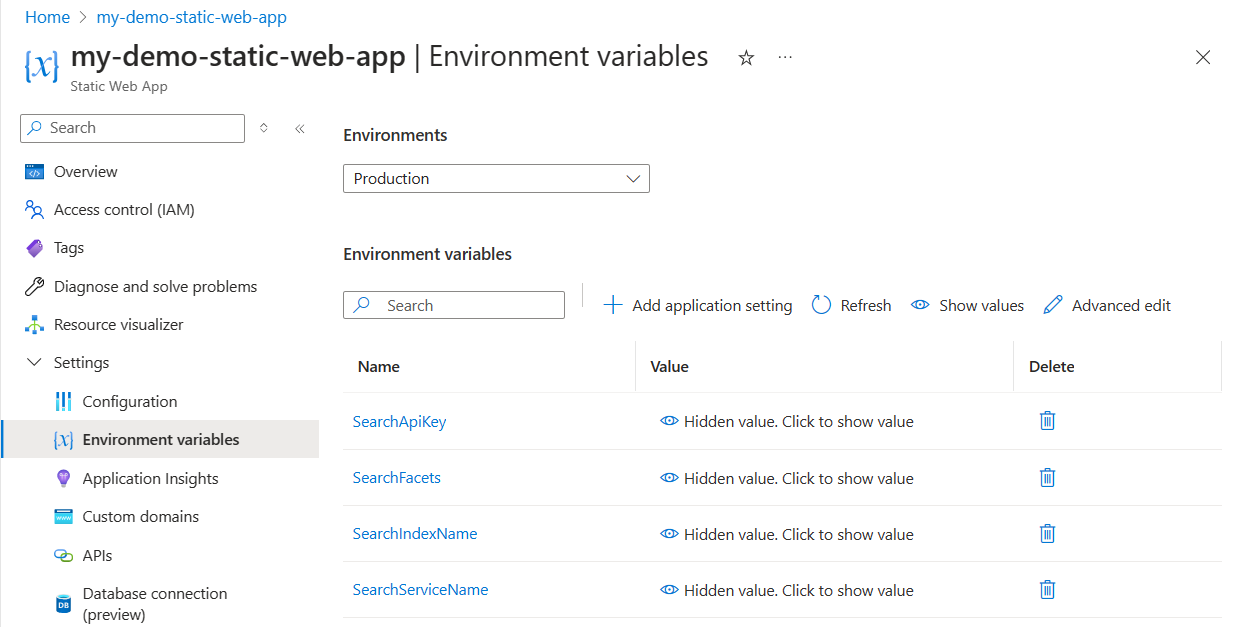1240x627 pixels.
Task: Delete the SearchIndexName variable
Action: click(x=1047, y=533)
